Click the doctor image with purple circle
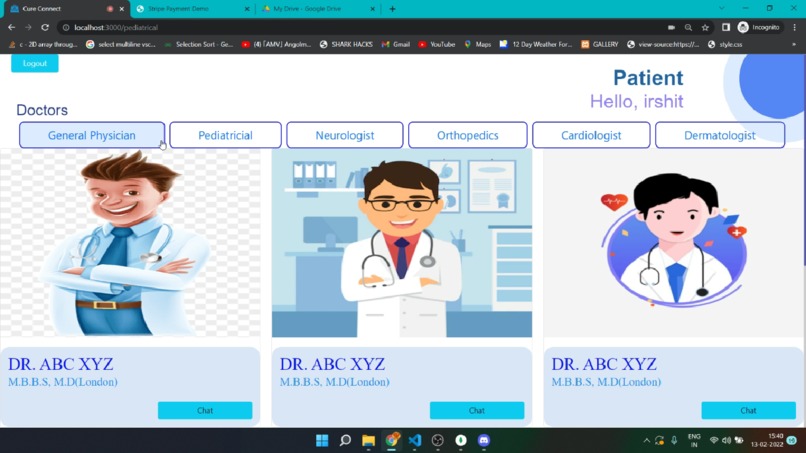The width and height of the screenshot is (806, 453). point(673,243)
